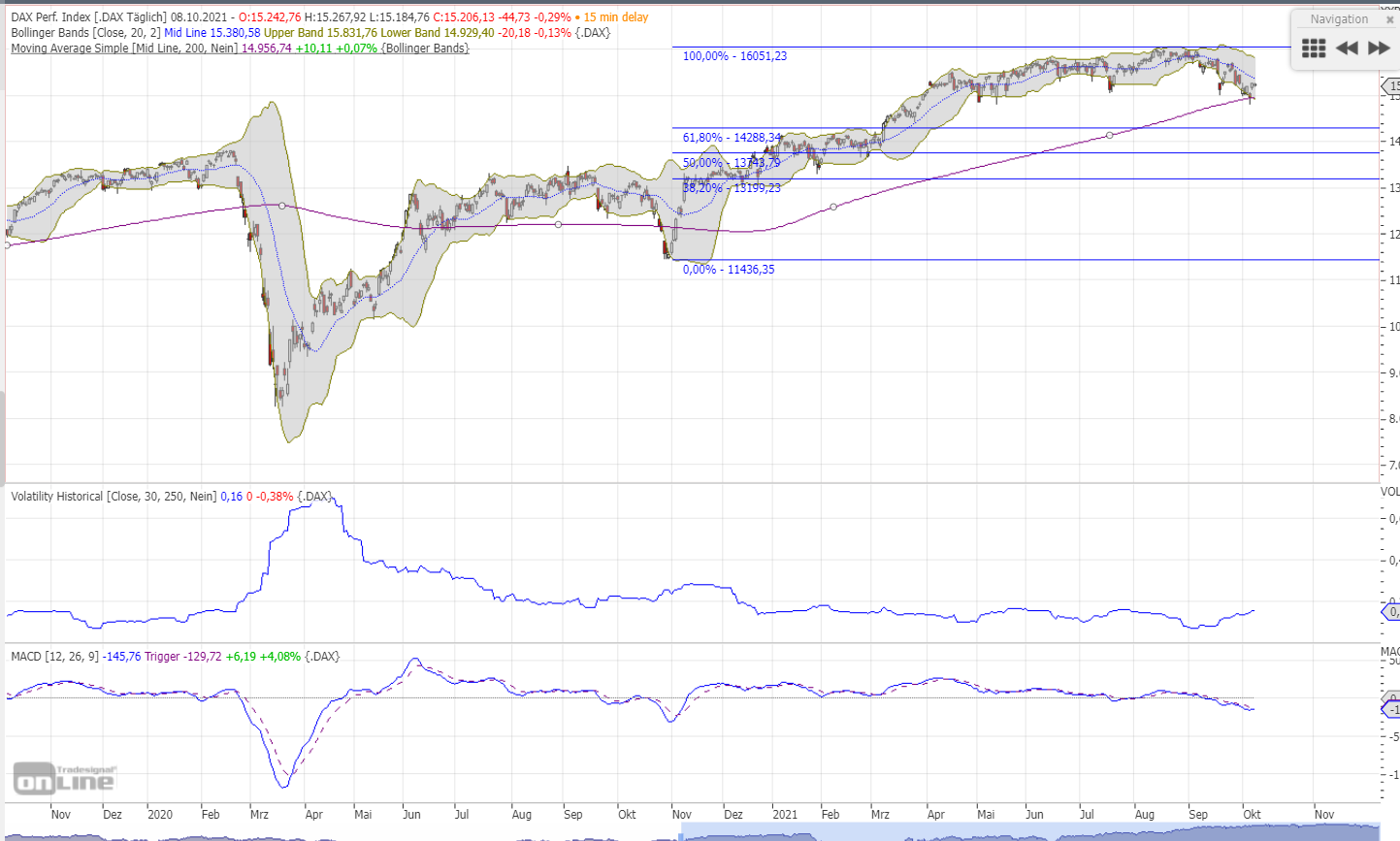Screen dimensions: 1400x841
Task: Click the Tradesignal Online logo
Action: (x=64, y=778)
